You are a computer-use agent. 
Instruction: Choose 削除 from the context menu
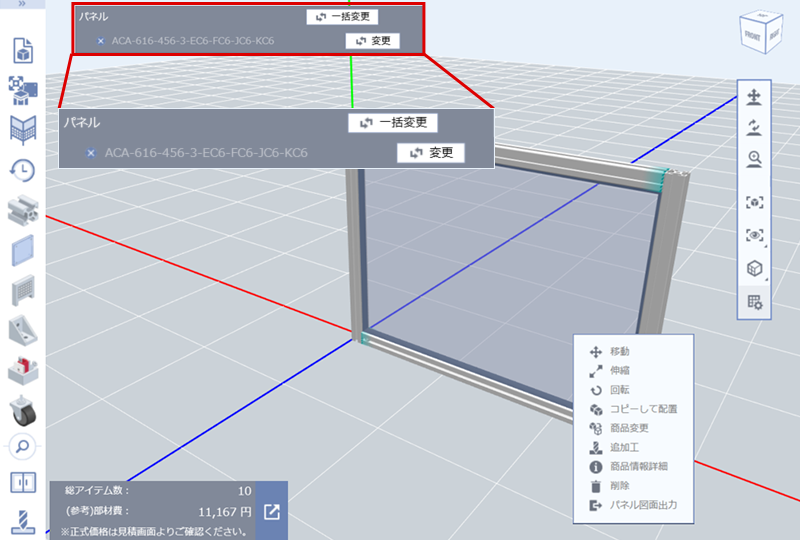point(619,486)
